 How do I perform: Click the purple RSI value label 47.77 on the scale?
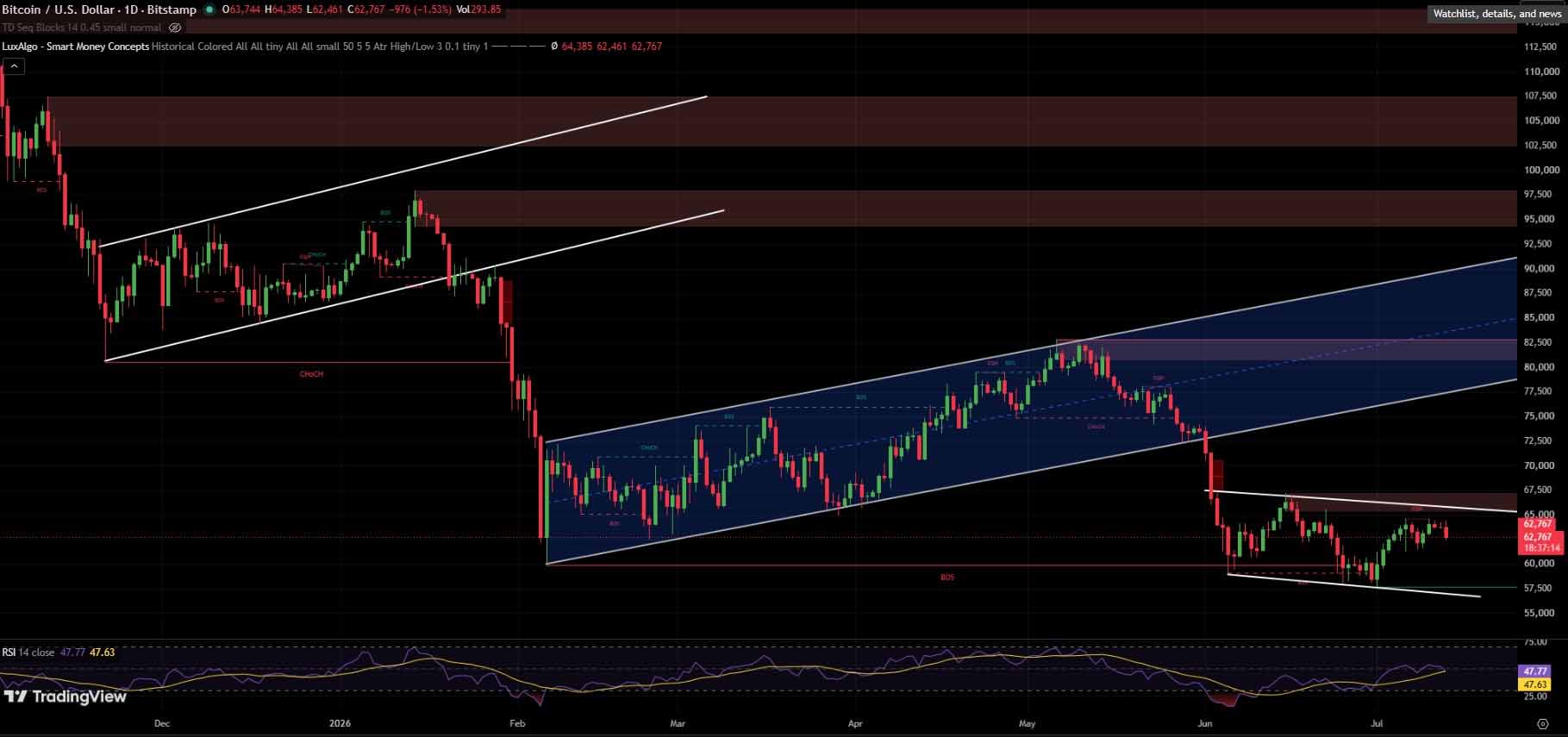pos(1535,671)
